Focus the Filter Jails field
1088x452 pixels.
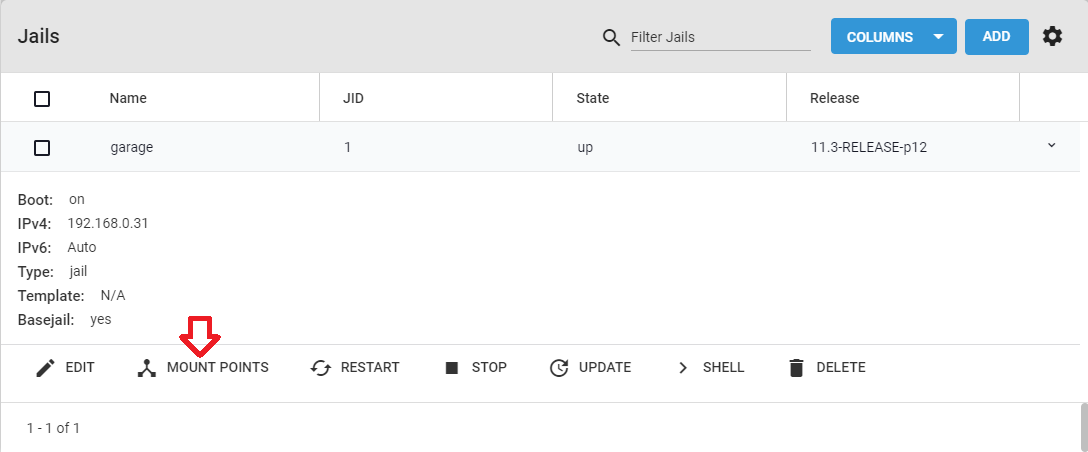720,37
